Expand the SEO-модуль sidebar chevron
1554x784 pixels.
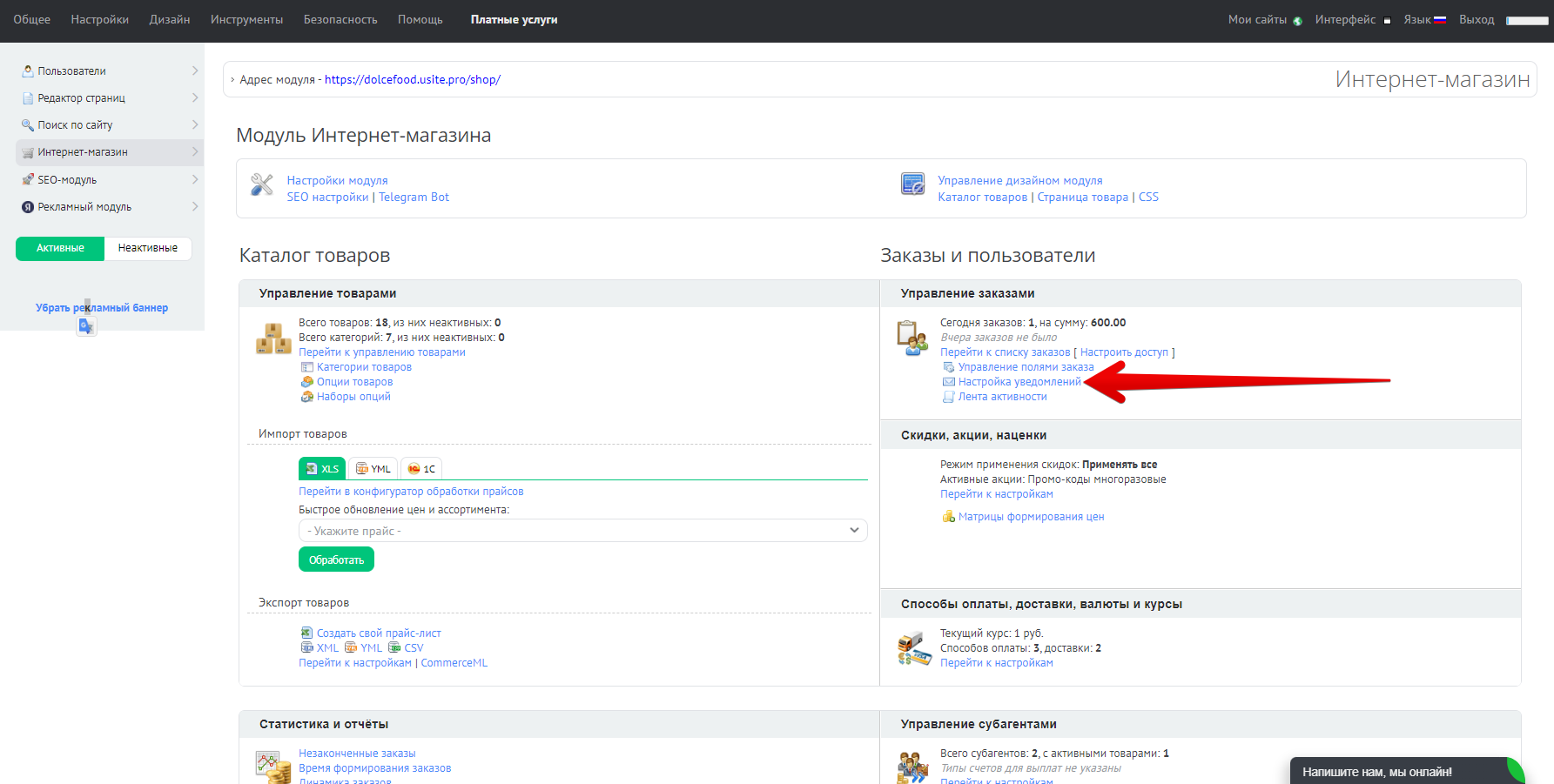(x=195, y=179)
